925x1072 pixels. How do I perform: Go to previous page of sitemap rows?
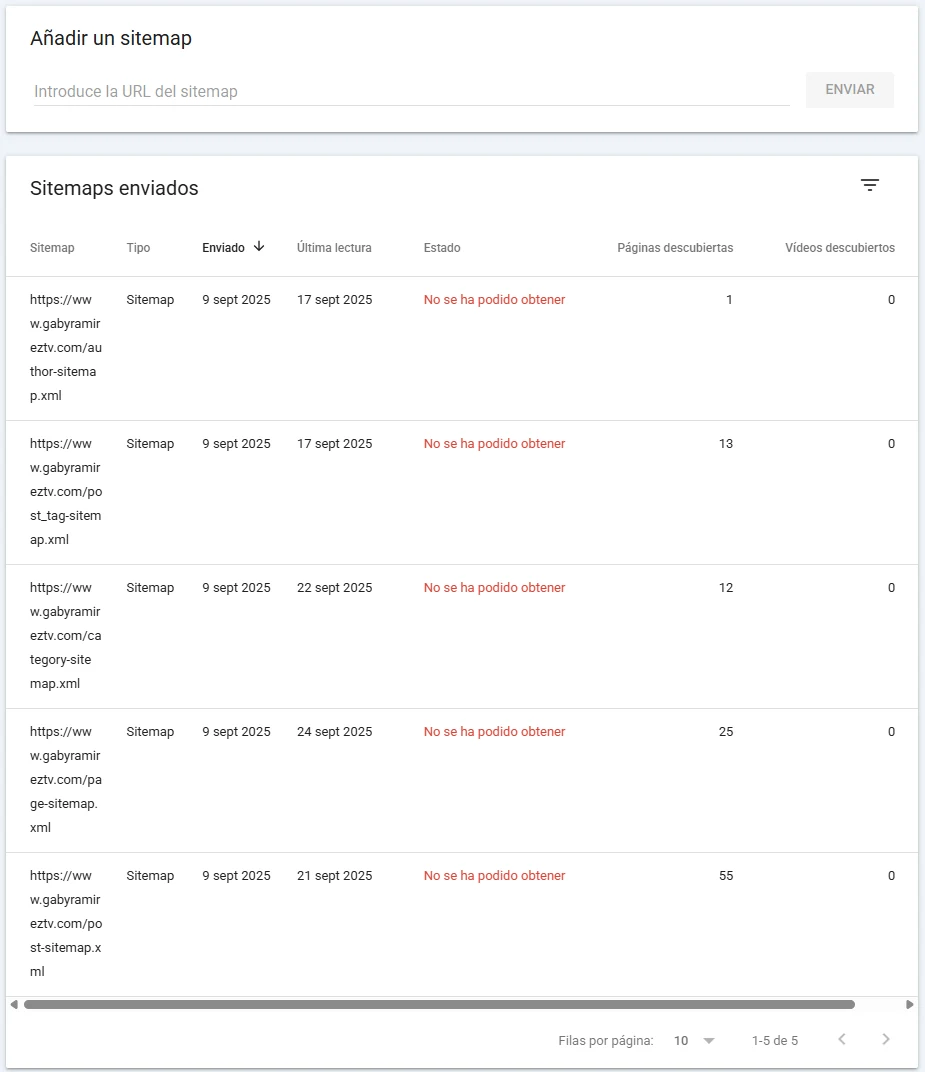tap(842, 1039)
